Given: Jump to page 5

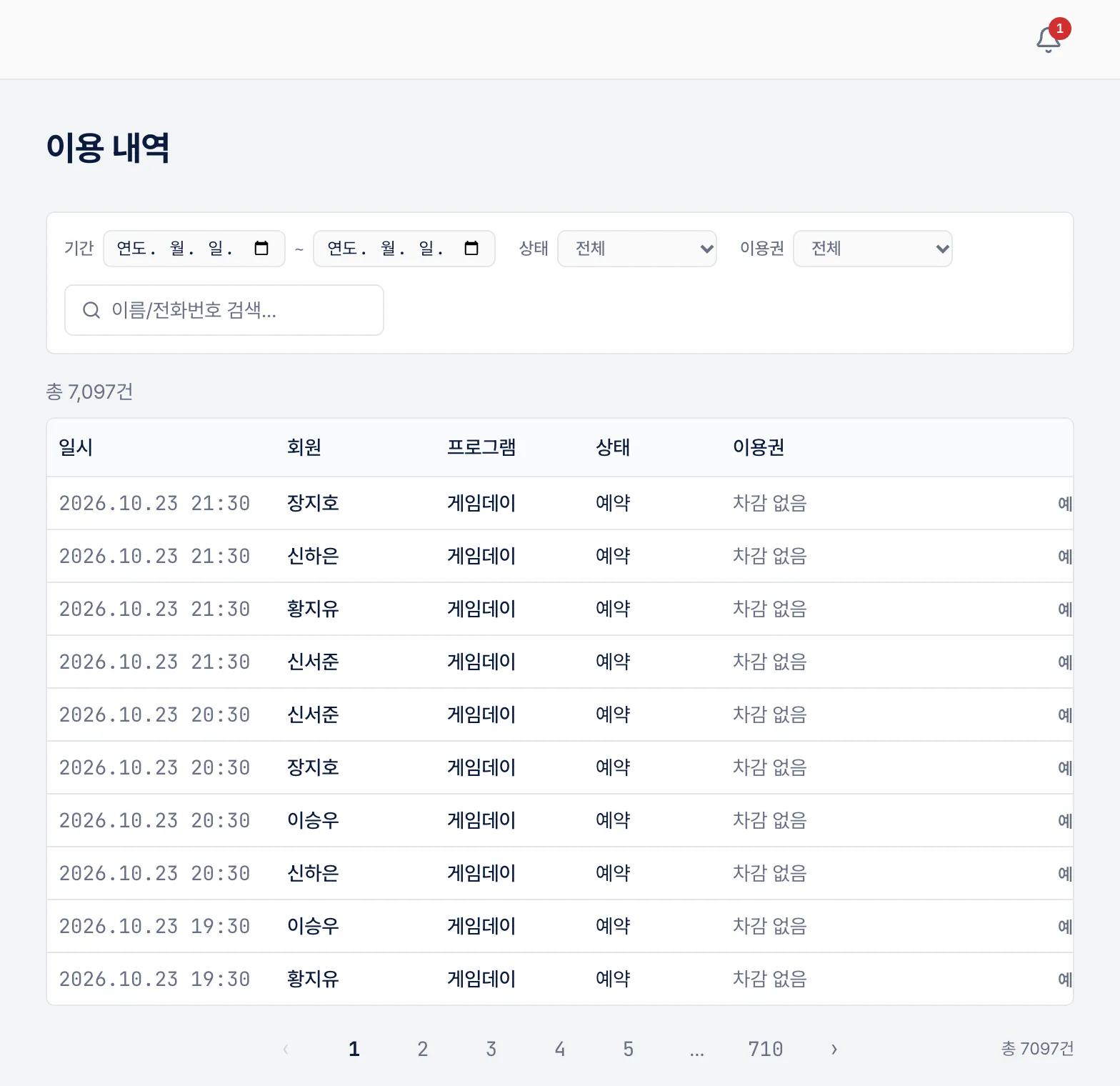Looking at the screenshot, I should 629,1049.
